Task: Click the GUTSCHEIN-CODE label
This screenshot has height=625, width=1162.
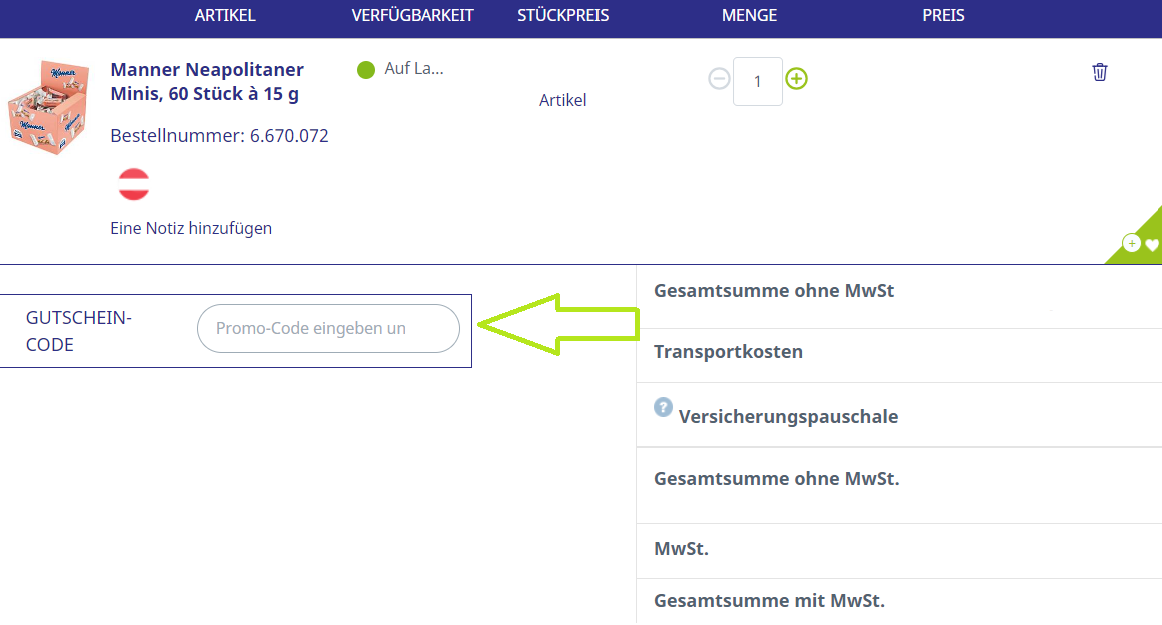Action: click(x=79, y=331)
